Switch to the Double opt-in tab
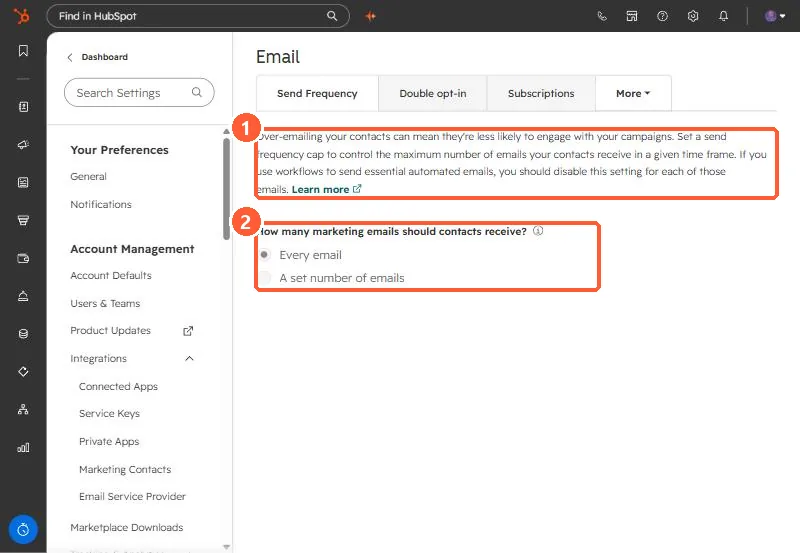800x553 pixels. coord(433,93)
